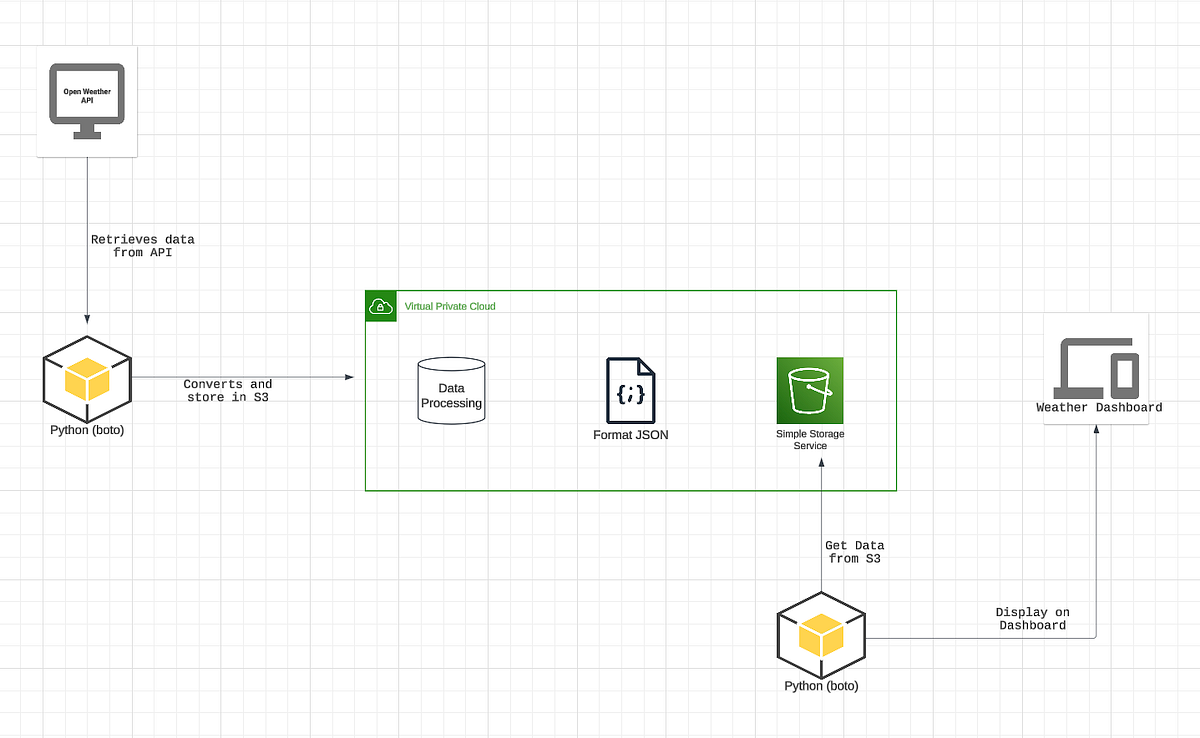Click the 'Display on Dashboard' label
The image size is (1200, 738).
click(1033, 618)
